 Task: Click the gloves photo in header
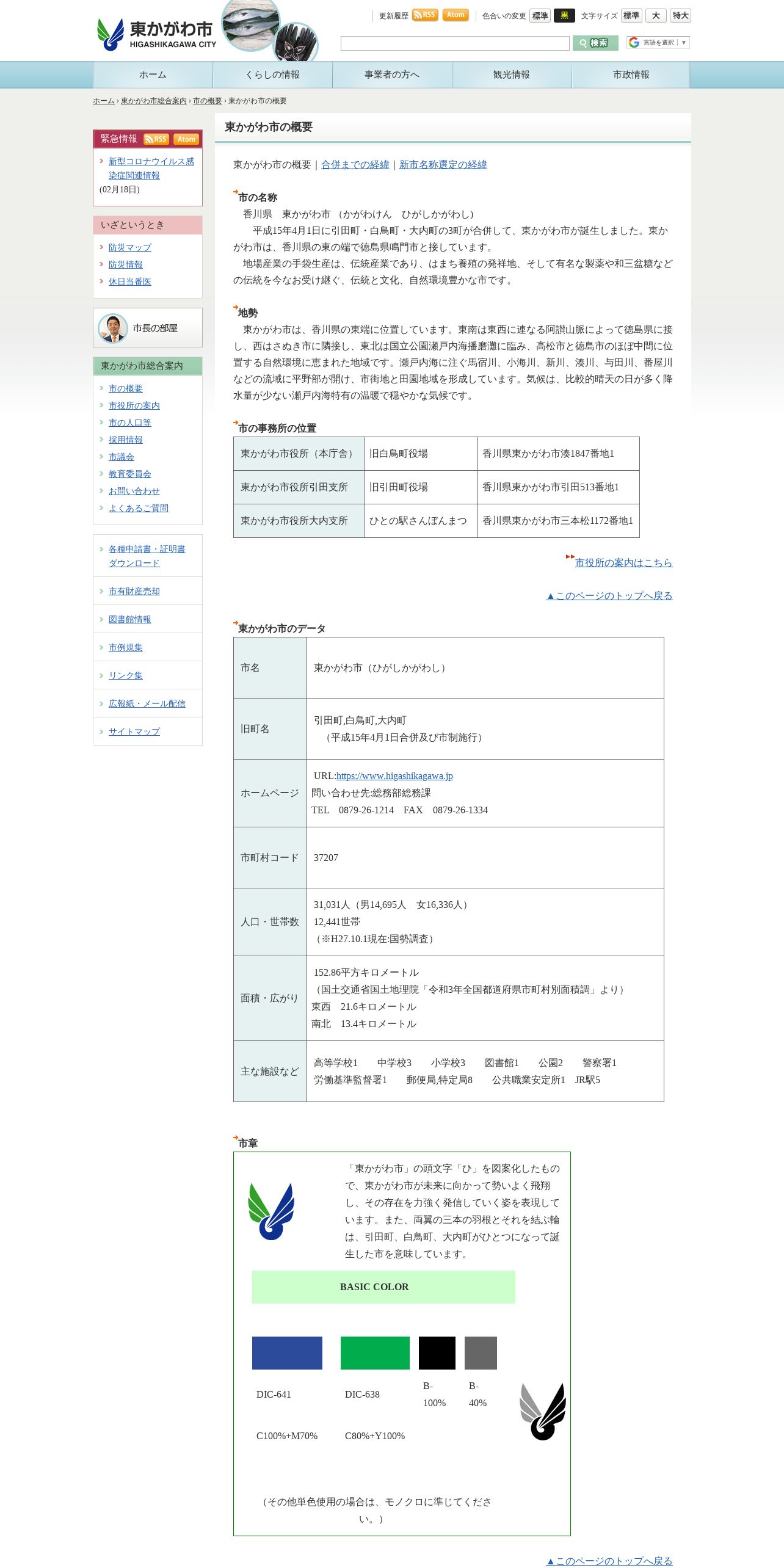pyautogui.click(x=296, y=42)
